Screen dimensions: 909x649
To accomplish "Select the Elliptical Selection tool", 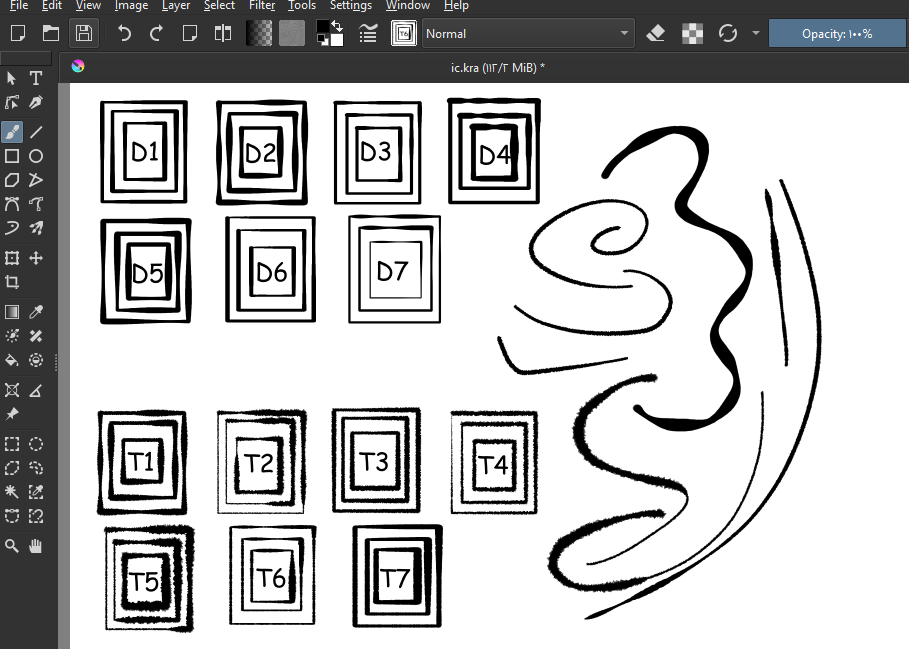I will click(x=36, y=444).
